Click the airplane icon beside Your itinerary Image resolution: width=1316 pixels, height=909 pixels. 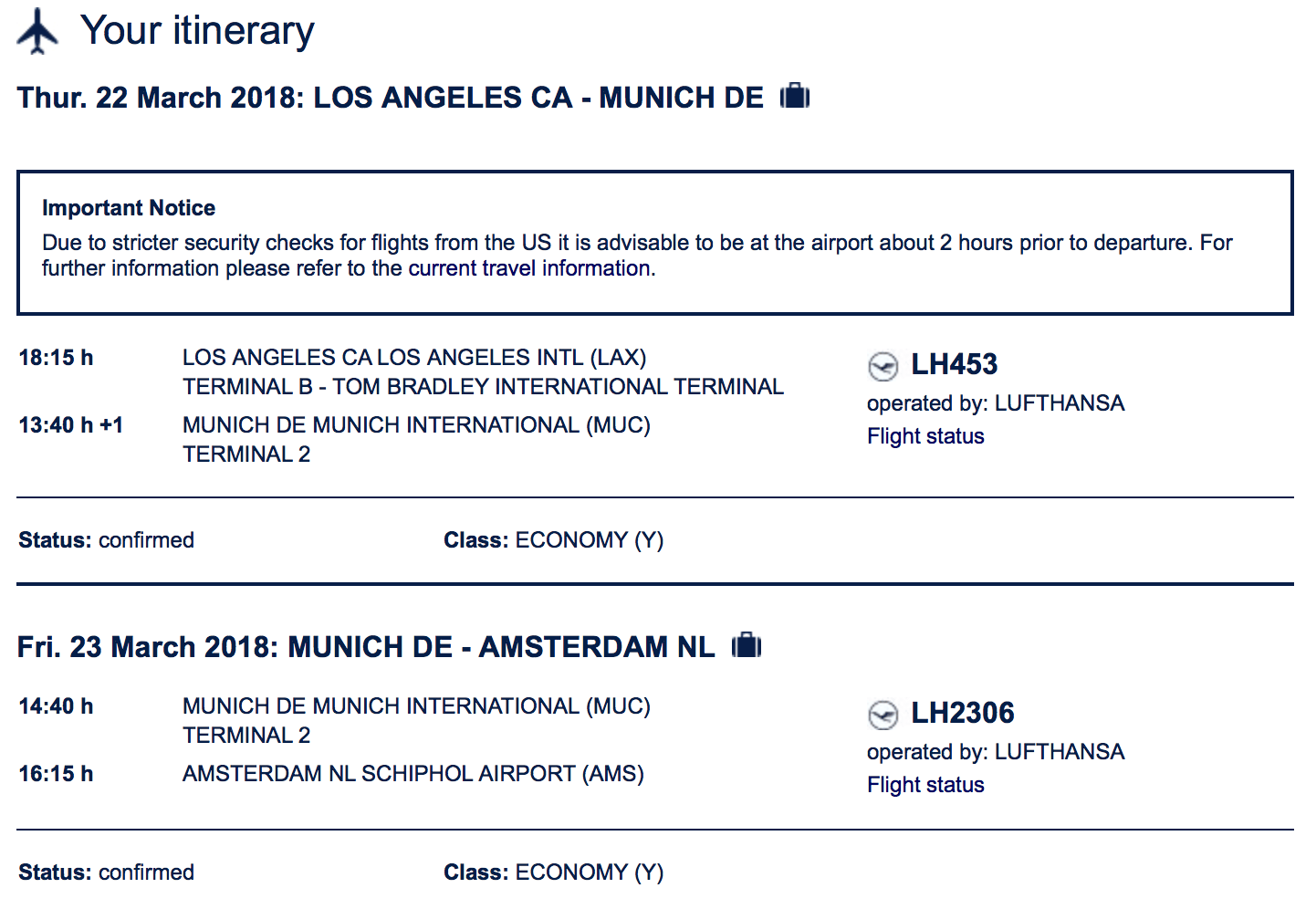coord(37,31)
